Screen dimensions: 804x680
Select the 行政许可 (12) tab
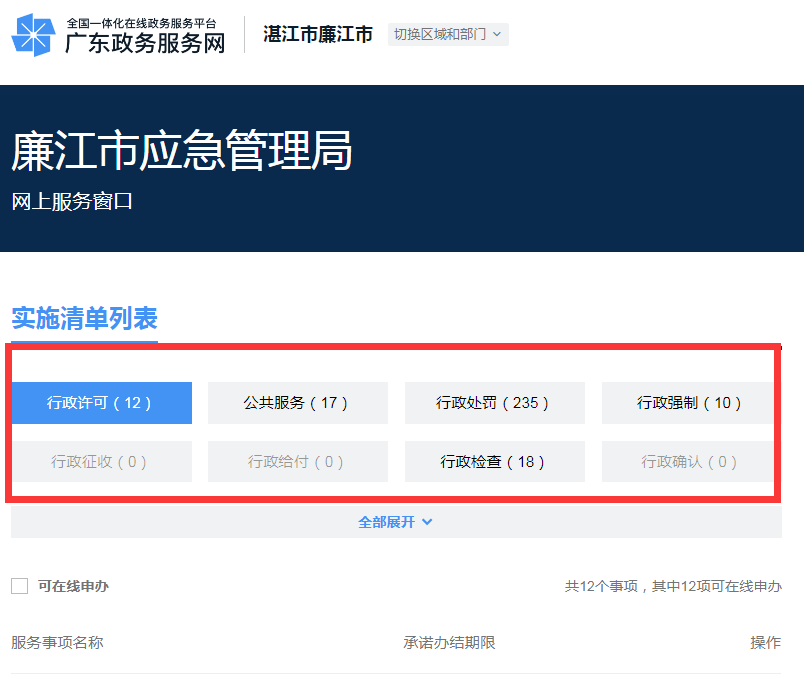click(x=102, y=403)
